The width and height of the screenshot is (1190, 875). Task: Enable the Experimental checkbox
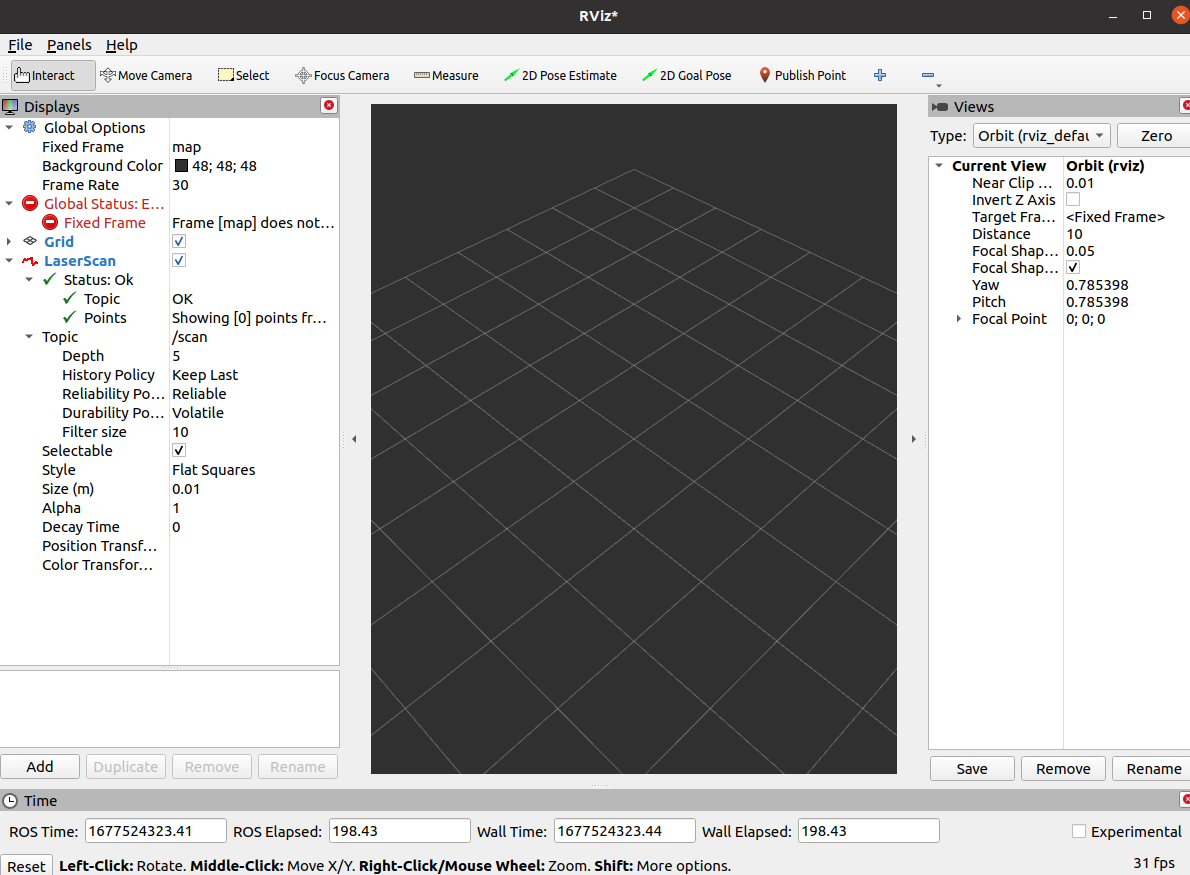point(1078,831)
